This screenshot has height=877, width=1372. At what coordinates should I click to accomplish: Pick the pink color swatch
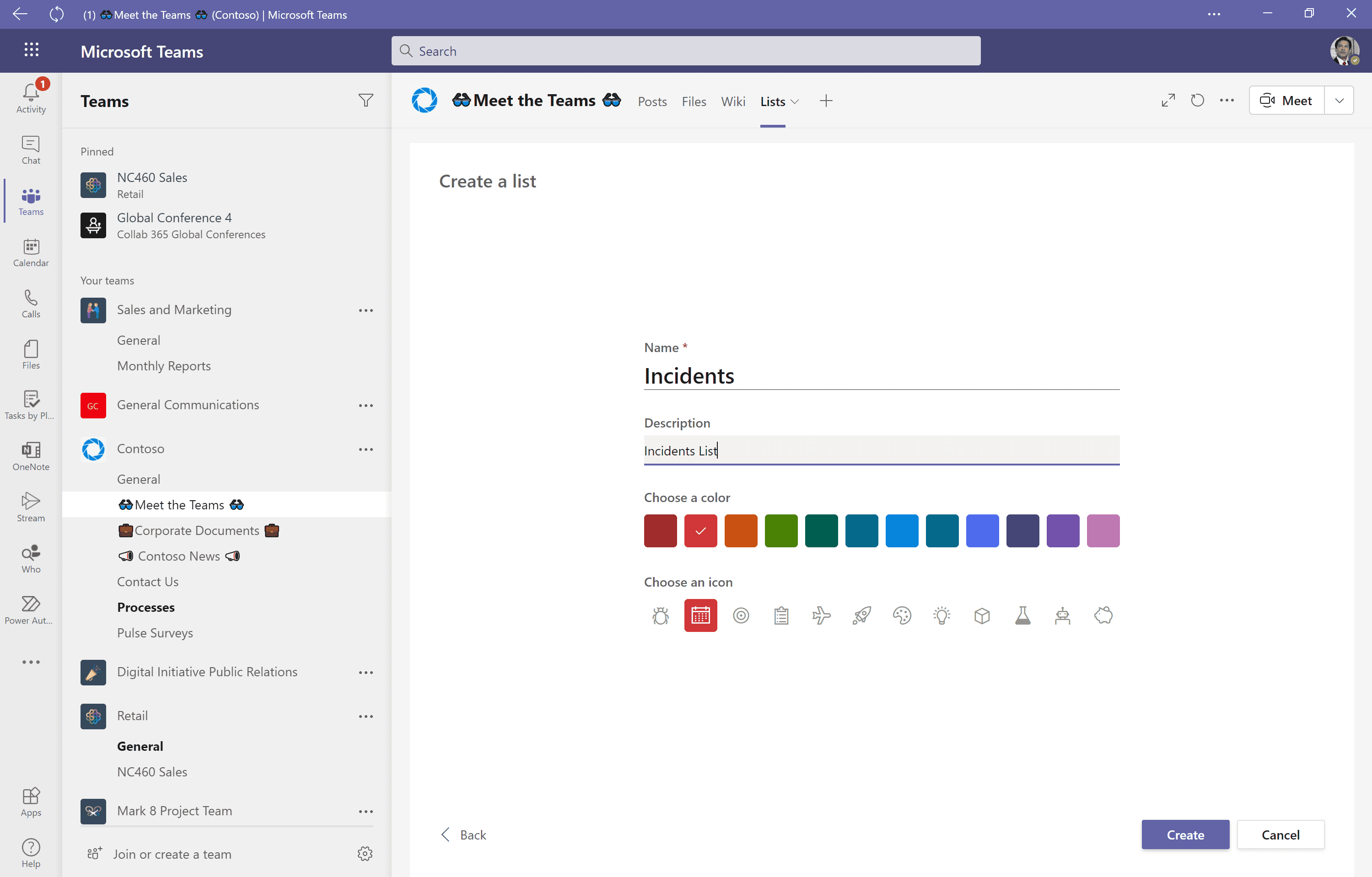coord(1103,531)
